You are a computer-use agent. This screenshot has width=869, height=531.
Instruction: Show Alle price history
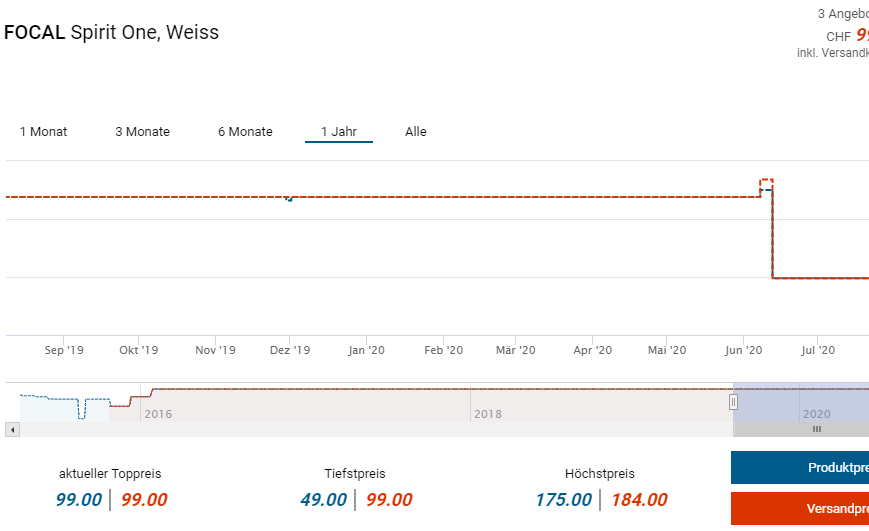point(416,132)
